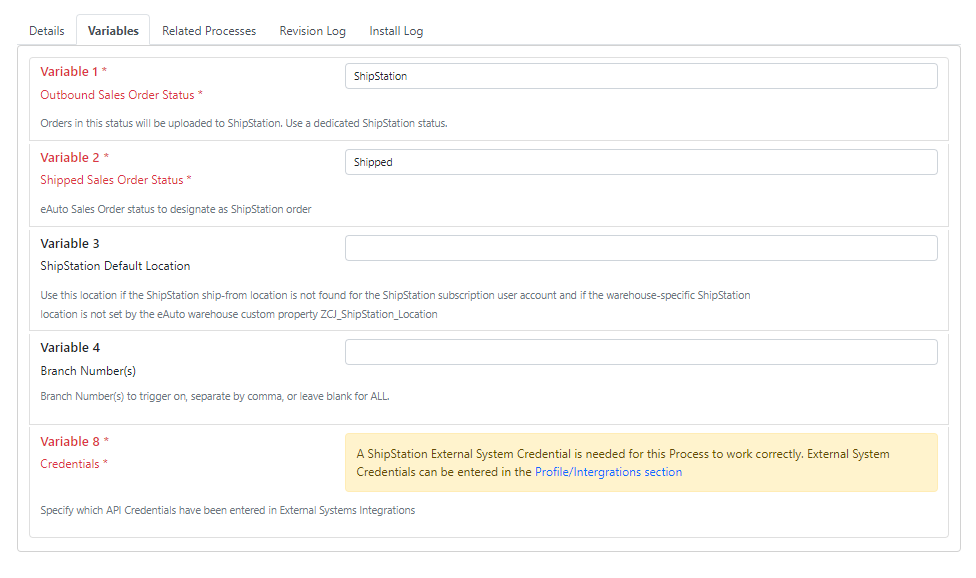The width and height of the screenshot is (976, 578).
Task: Click the Variable 4 heading
Action: (x=70, y=347)
